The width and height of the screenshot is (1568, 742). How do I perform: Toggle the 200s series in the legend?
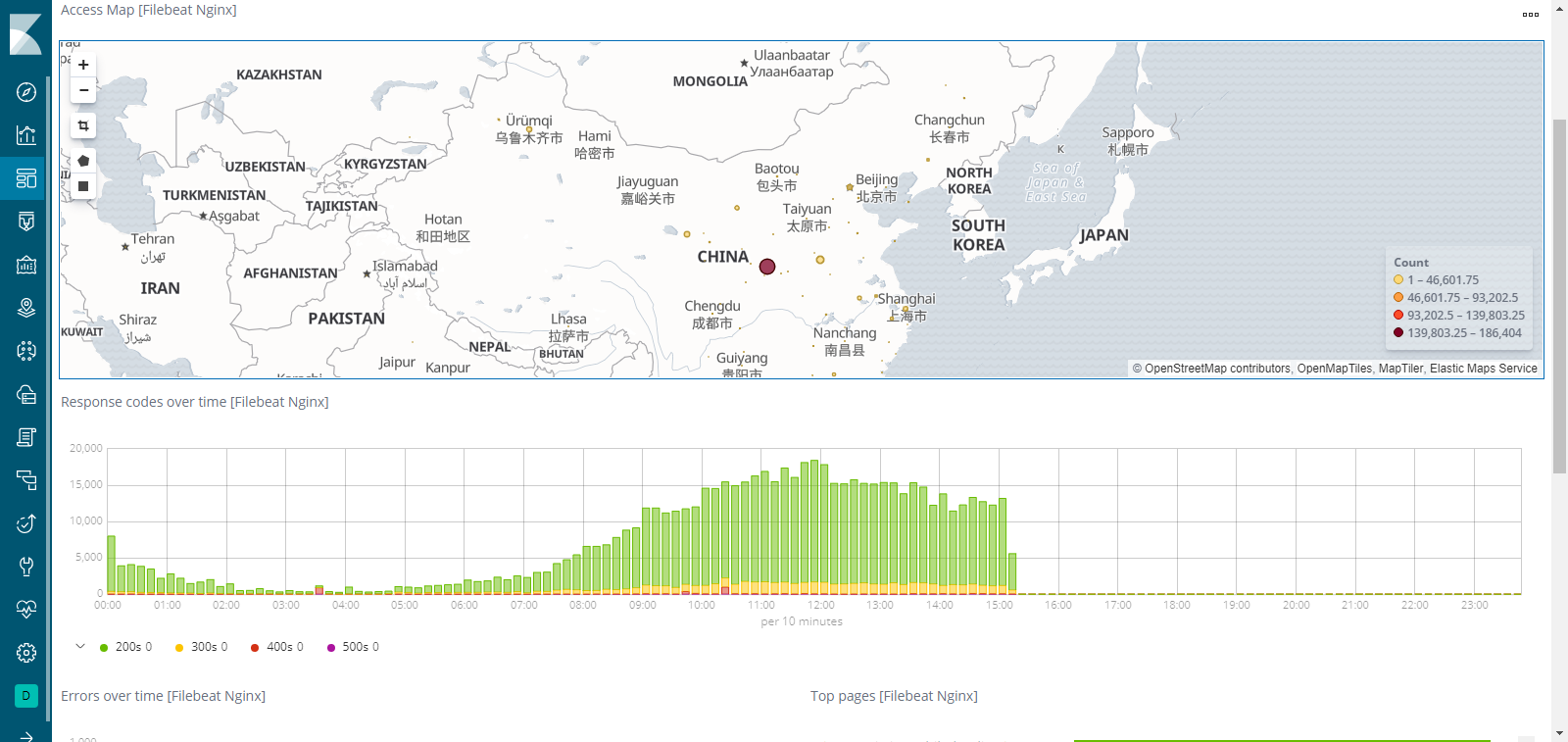(x=125, y=647)
